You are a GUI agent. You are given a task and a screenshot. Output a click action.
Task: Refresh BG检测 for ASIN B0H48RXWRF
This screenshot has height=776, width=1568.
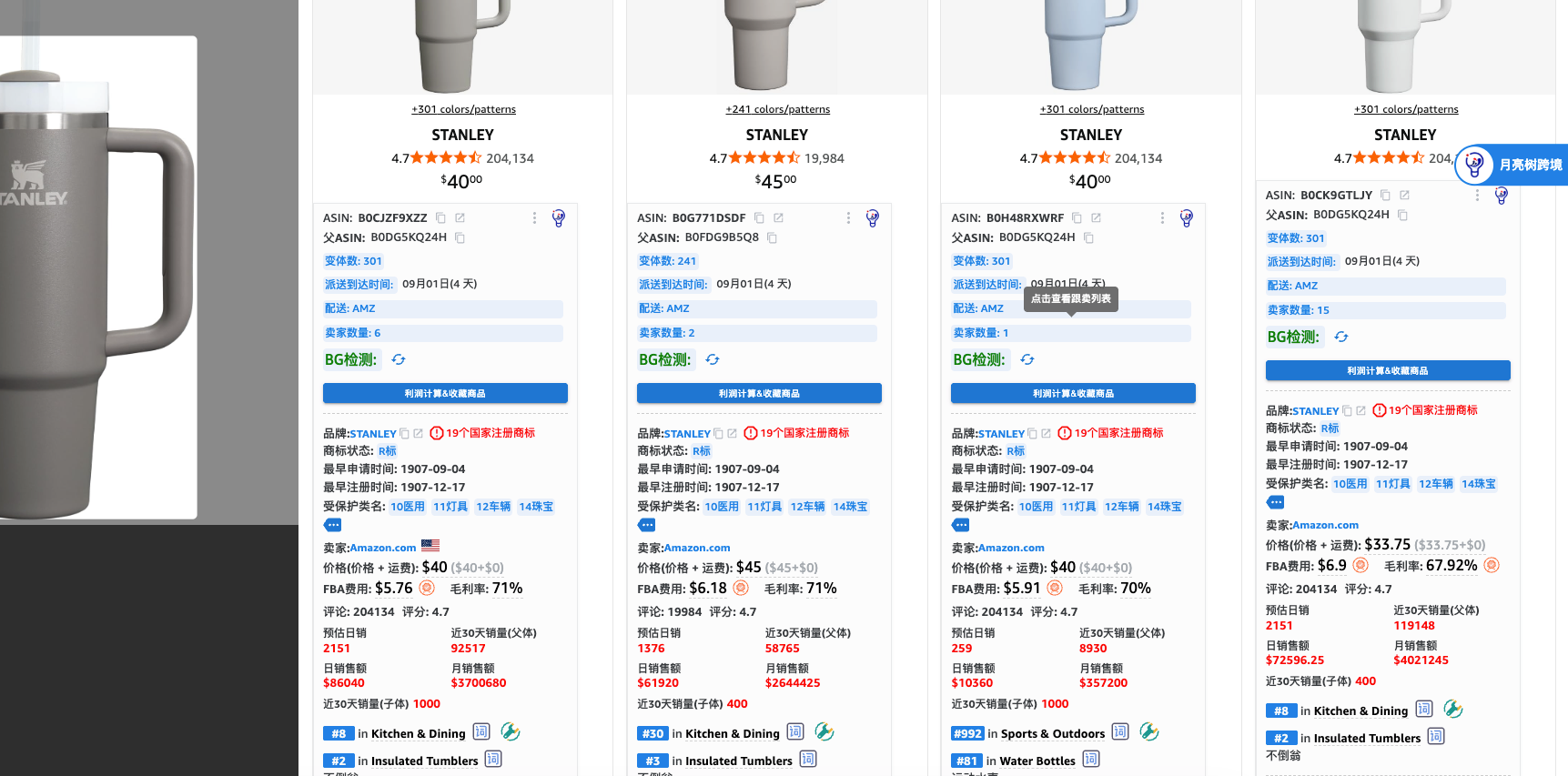pos(1027,360)
